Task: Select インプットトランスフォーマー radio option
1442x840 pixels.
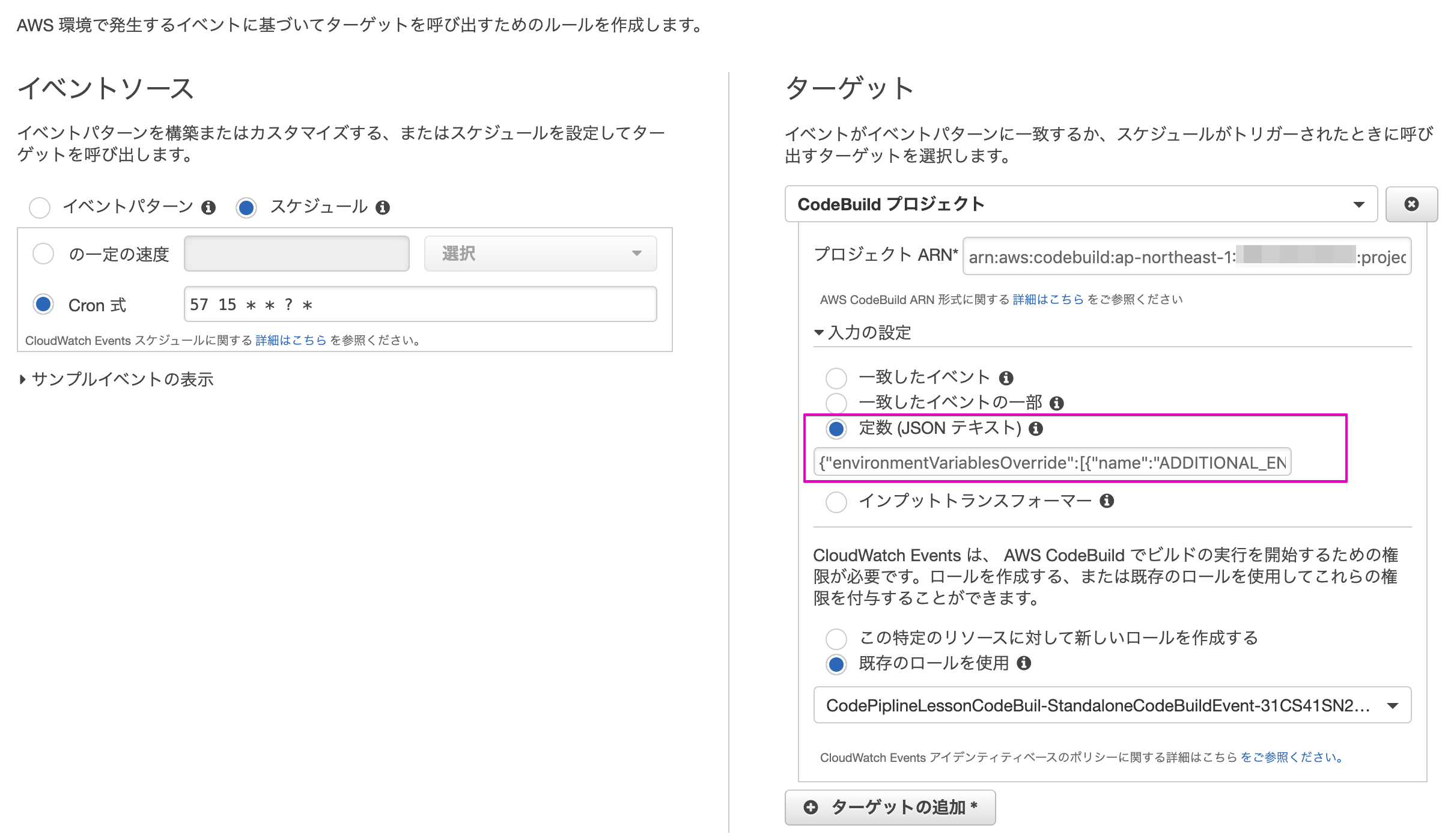Action: tap(836, 501)
